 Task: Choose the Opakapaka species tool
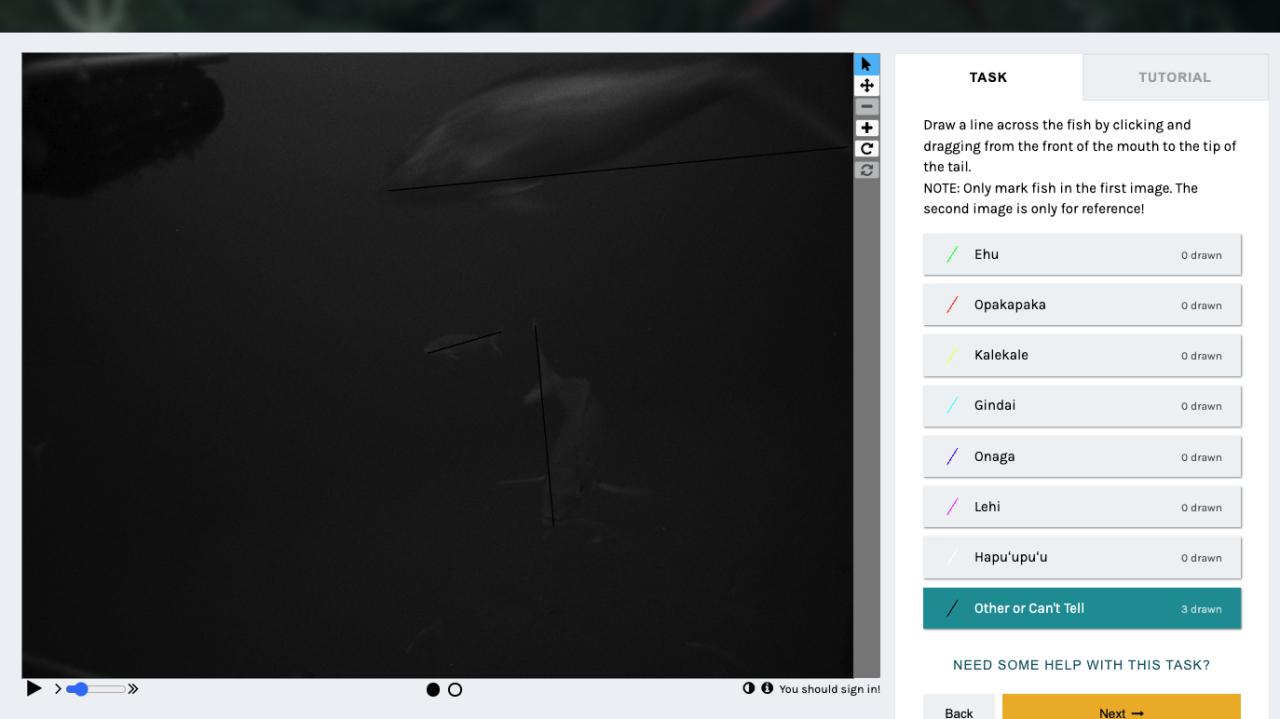click(x=1082, y=305)
